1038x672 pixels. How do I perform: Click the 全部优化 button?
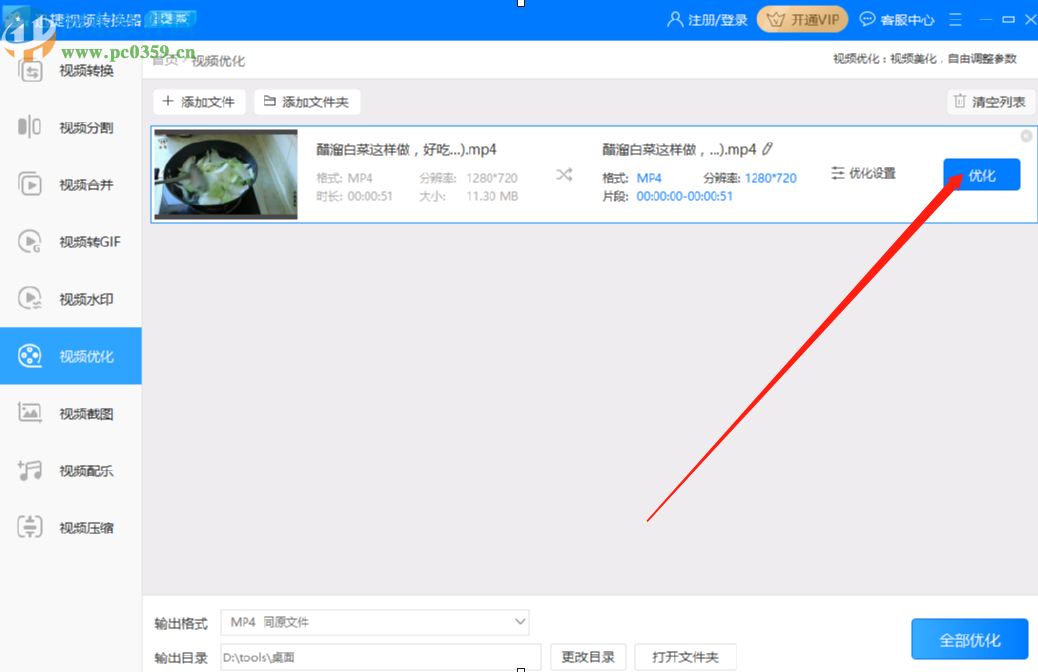tap(970, 640)
